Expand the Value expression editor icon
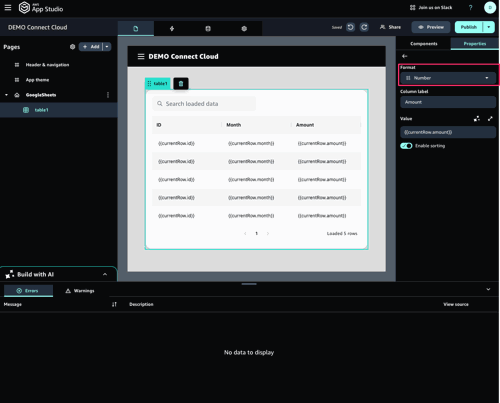Screen dimensions: 500x403 [x=490, y=119]
